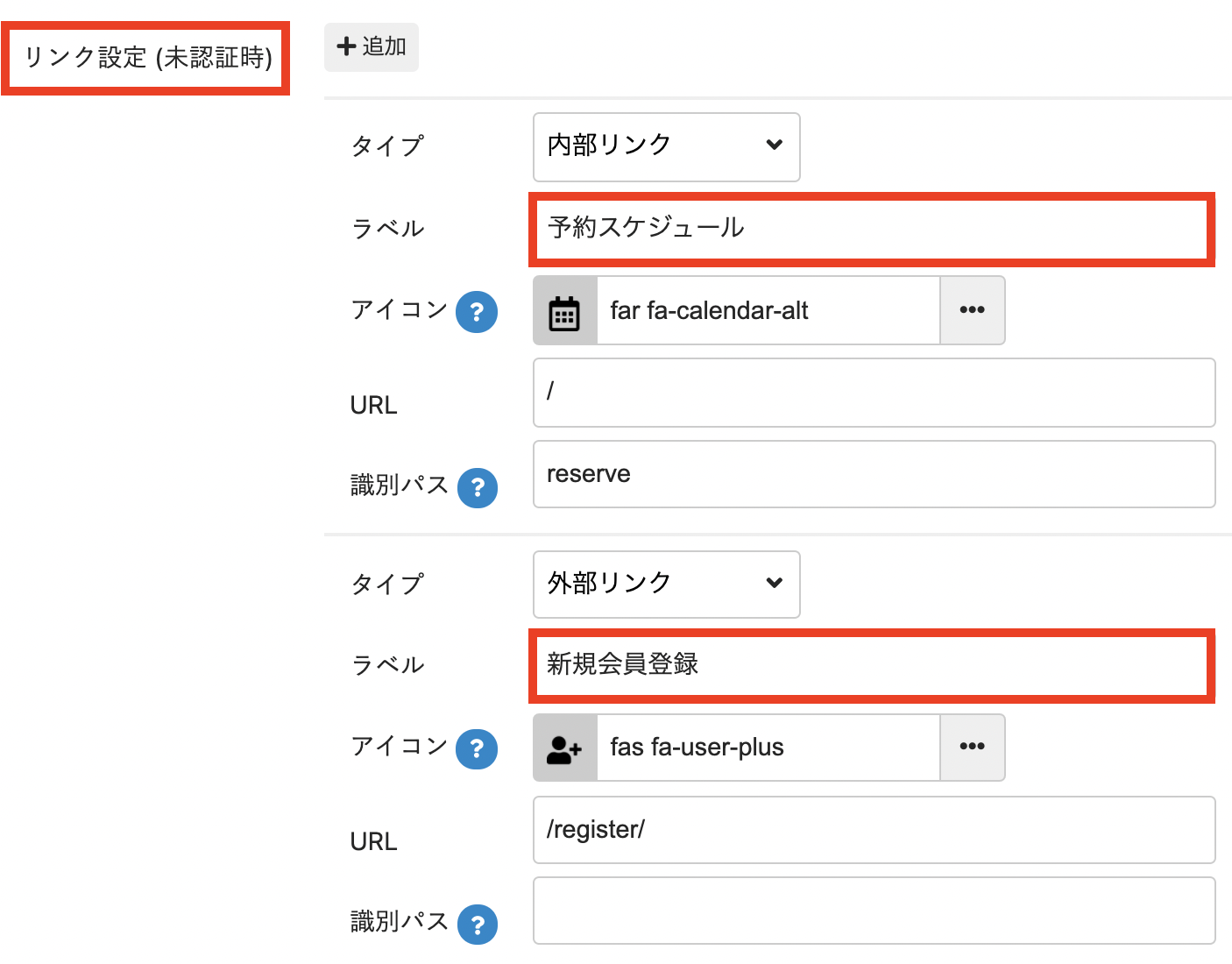This screenshot has height=964, width=1232.
Task: Click the リンク設定 (未認証時) heading
Action: (147, 59)
